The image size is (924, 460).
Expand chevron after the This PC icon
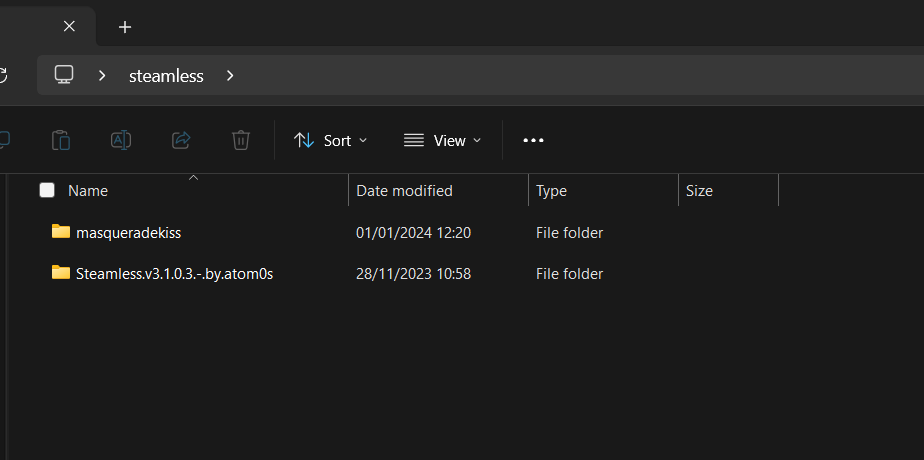102,75
